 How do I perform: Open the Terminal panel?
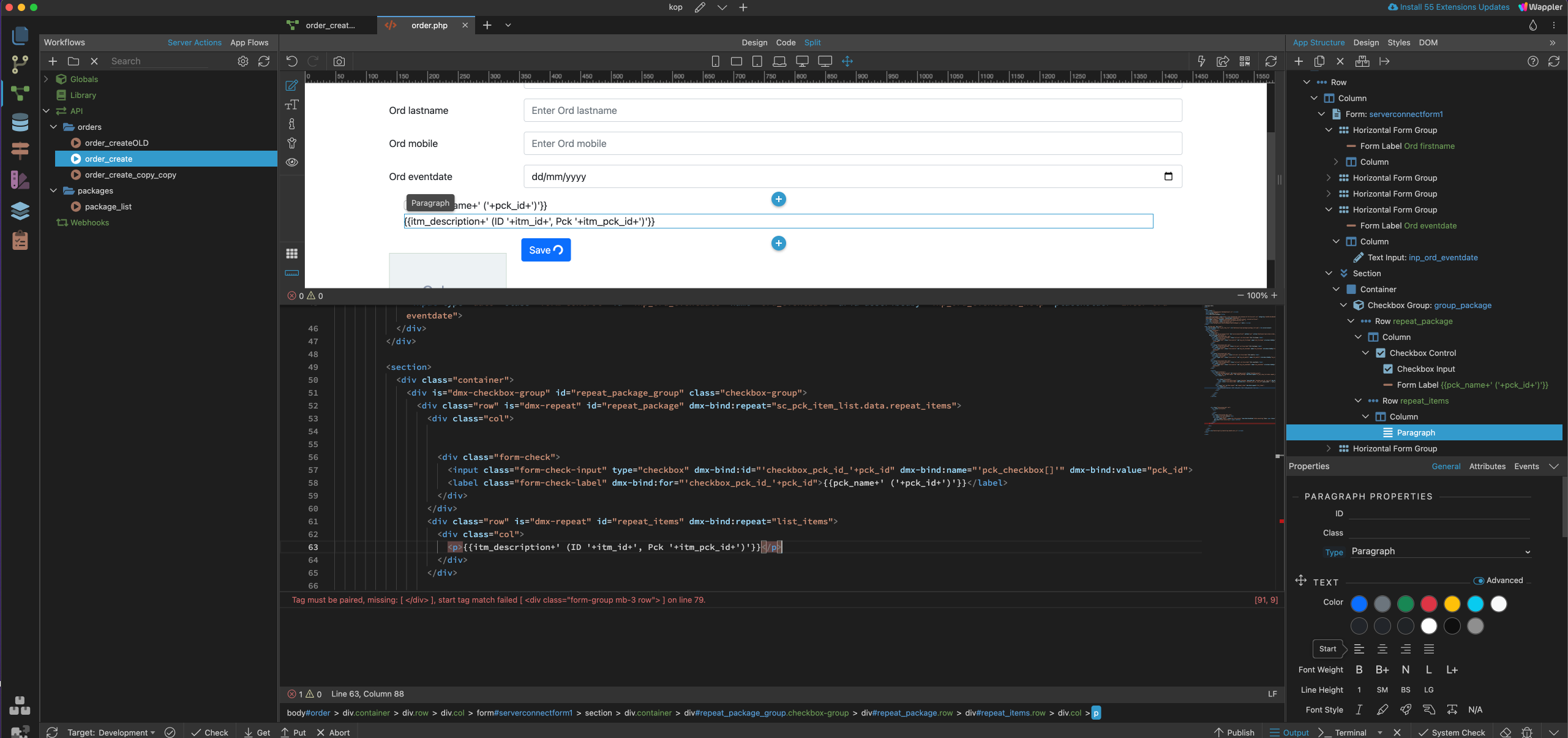tap(1342, 732)
